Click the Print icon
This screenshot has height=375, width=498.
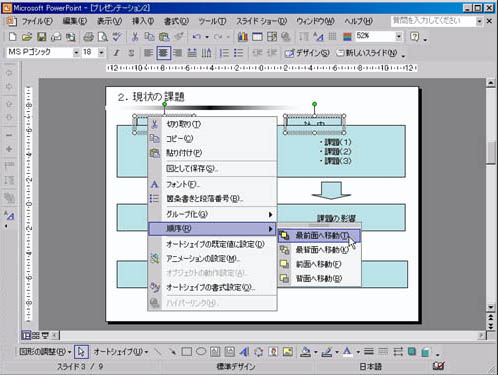(88, 36)
